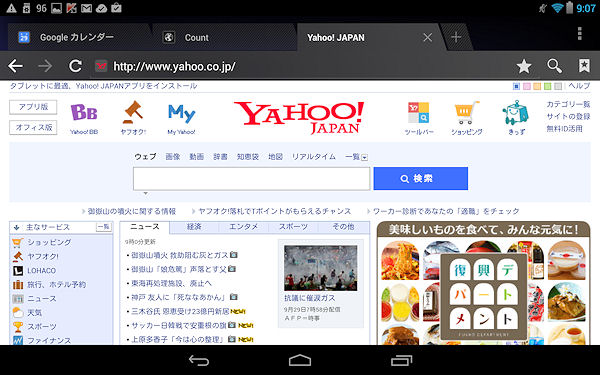Switch to the その他 news tab
The width and height of the screenshot is (600, 375).
[x=343, y=227]
